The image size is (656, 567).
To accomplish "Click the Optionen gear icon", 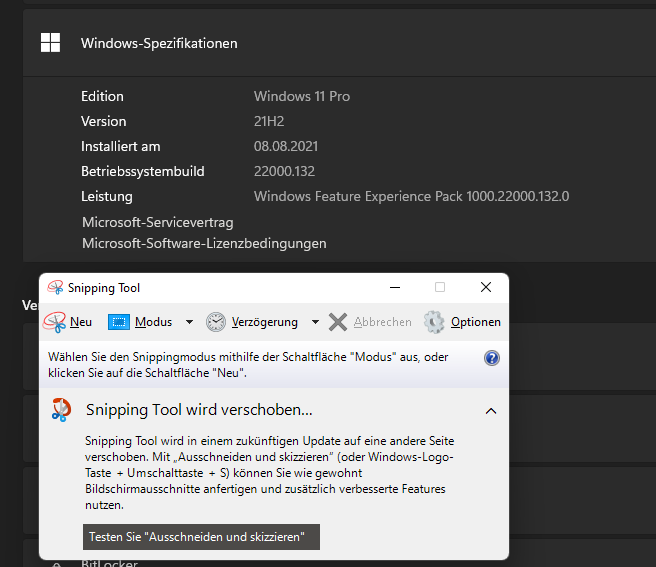I will (434, 322).
